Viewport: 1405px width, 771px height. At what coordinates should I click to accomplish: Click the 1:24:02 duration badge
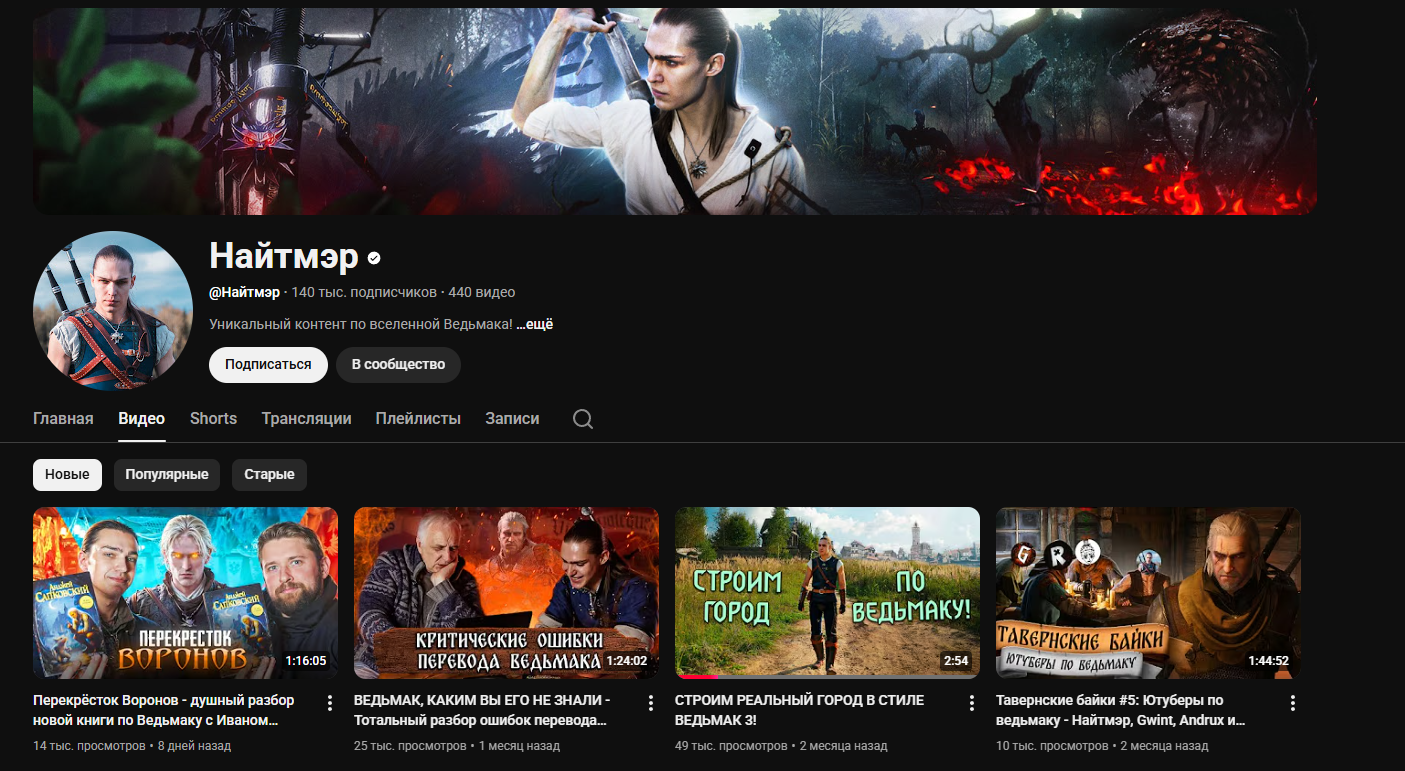pos(627,661)
